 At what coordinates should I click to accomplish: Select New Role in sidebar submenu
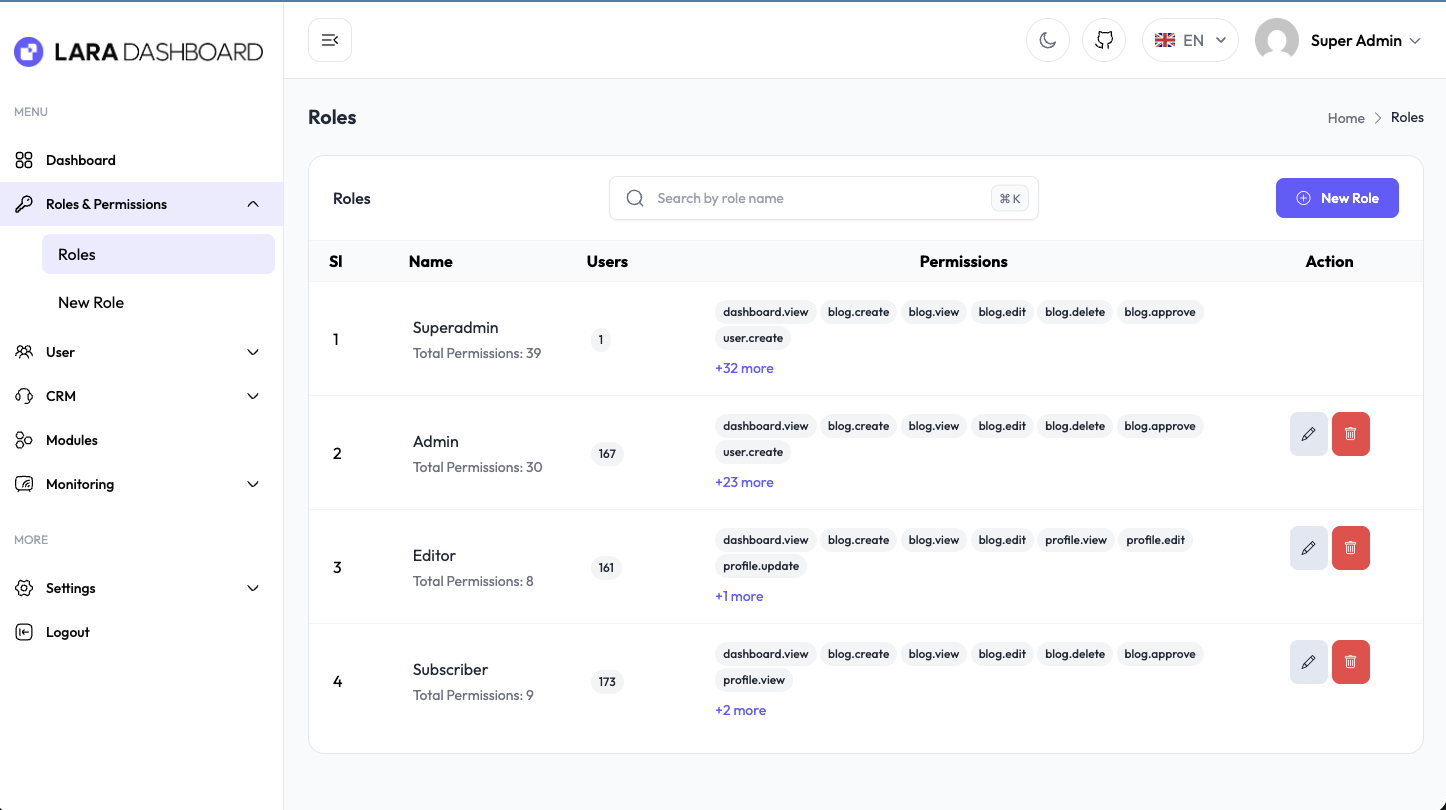pyautogui.click(x=91, y=302)
